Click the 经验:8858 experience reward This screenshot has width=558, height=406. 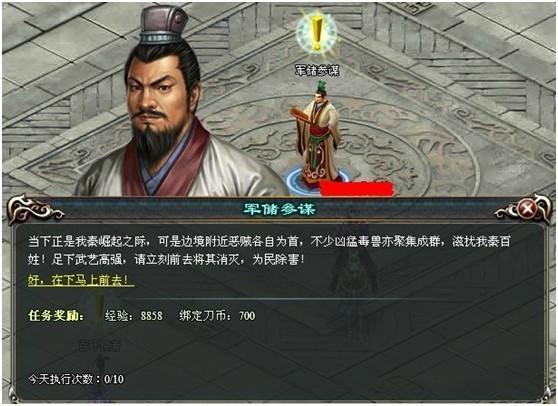(x=133, y=316)
